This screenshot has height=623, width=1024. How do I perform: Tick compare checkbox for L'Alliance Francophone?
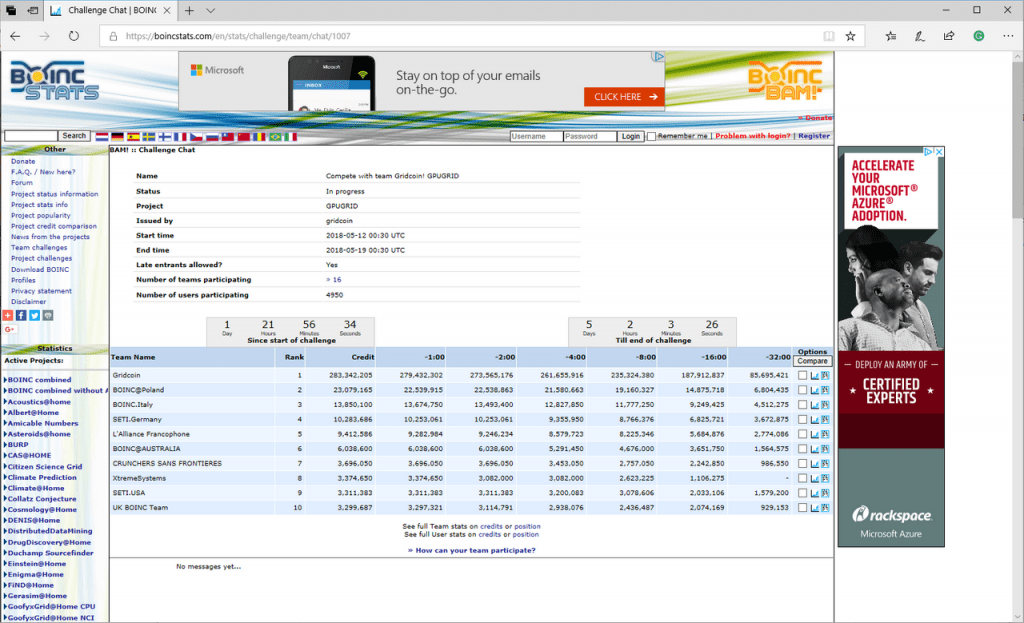pyautogui.click(x=803, y=434)
